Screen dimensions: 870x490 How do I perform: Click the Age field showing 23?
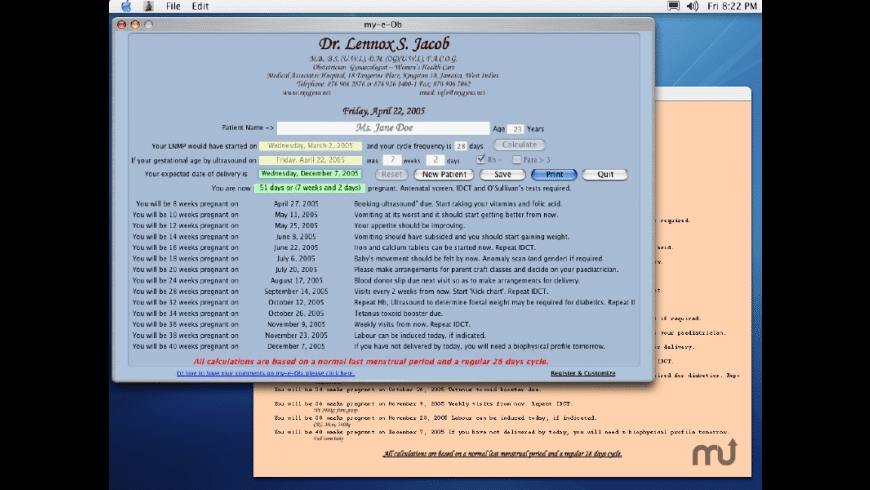pyautogui.click(x=515, y=129)
